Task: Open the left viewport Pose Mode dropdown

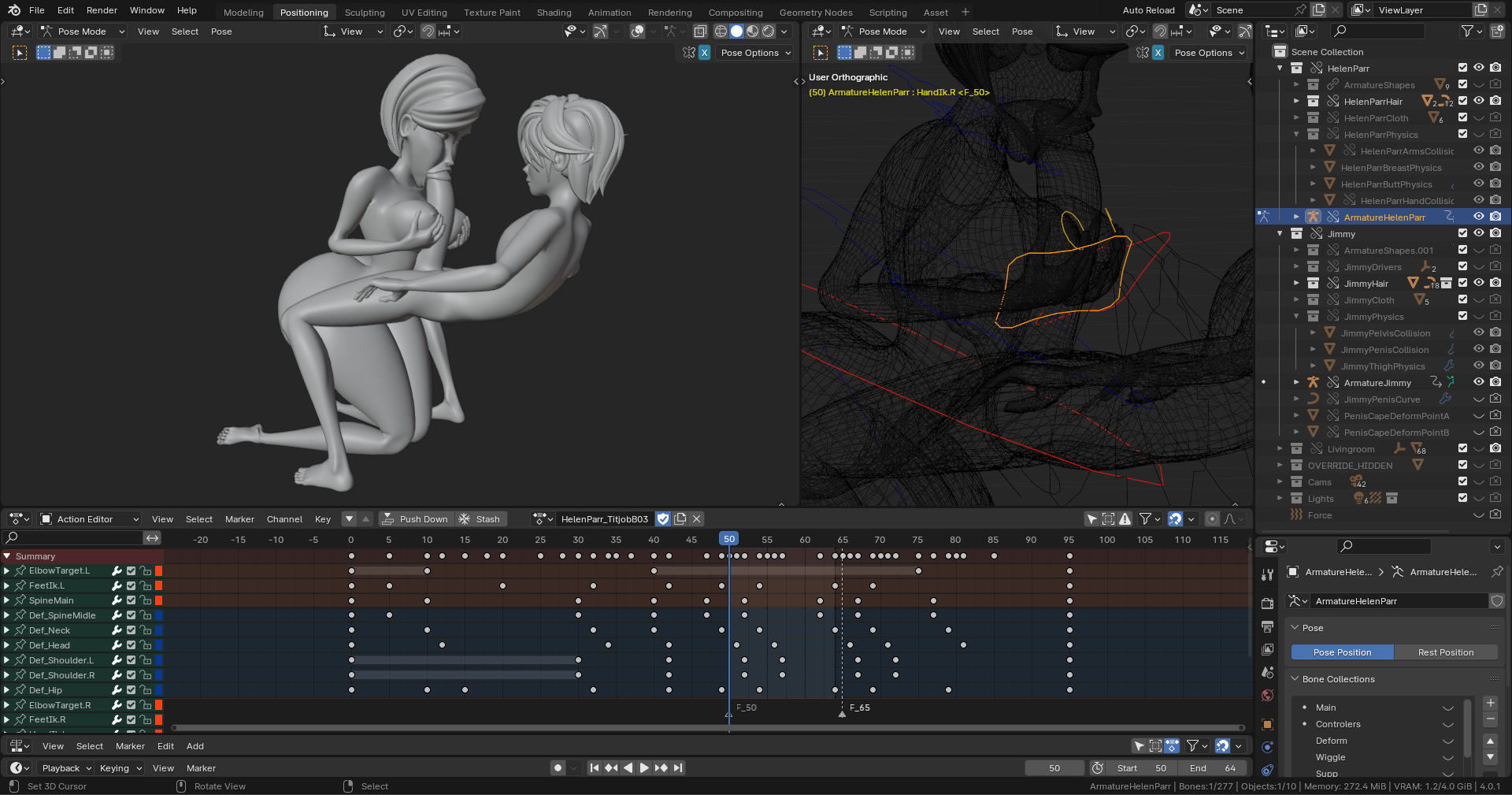Action: click(83, 32)
